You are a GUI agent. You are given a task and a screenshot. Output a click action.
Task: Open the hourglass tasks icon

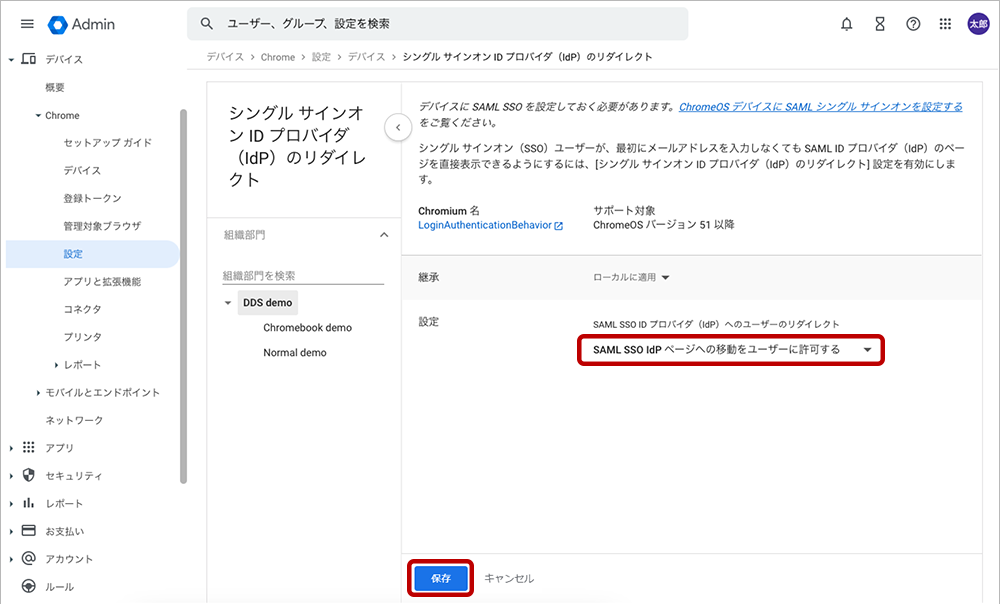pyautogui.click(x=880, y=24)
